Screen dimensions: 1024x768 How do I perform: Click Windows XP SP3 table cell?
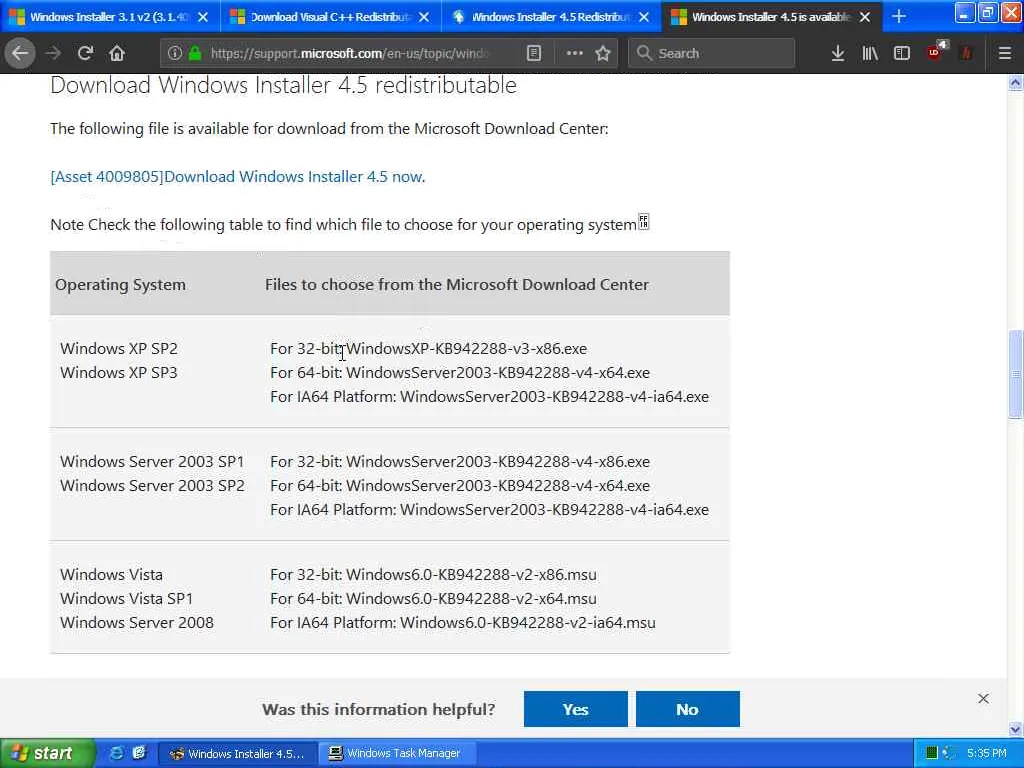[x=119, y=373]
